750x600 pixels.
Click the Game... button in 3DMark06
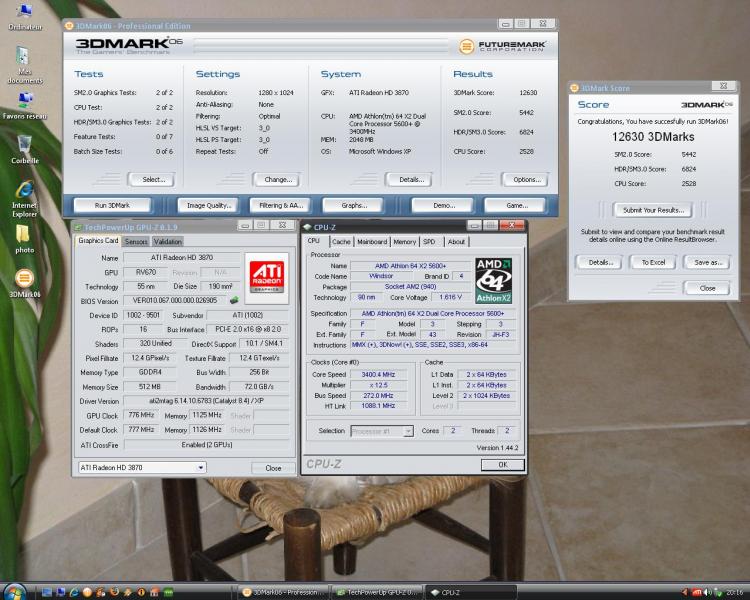coord(517,205)
